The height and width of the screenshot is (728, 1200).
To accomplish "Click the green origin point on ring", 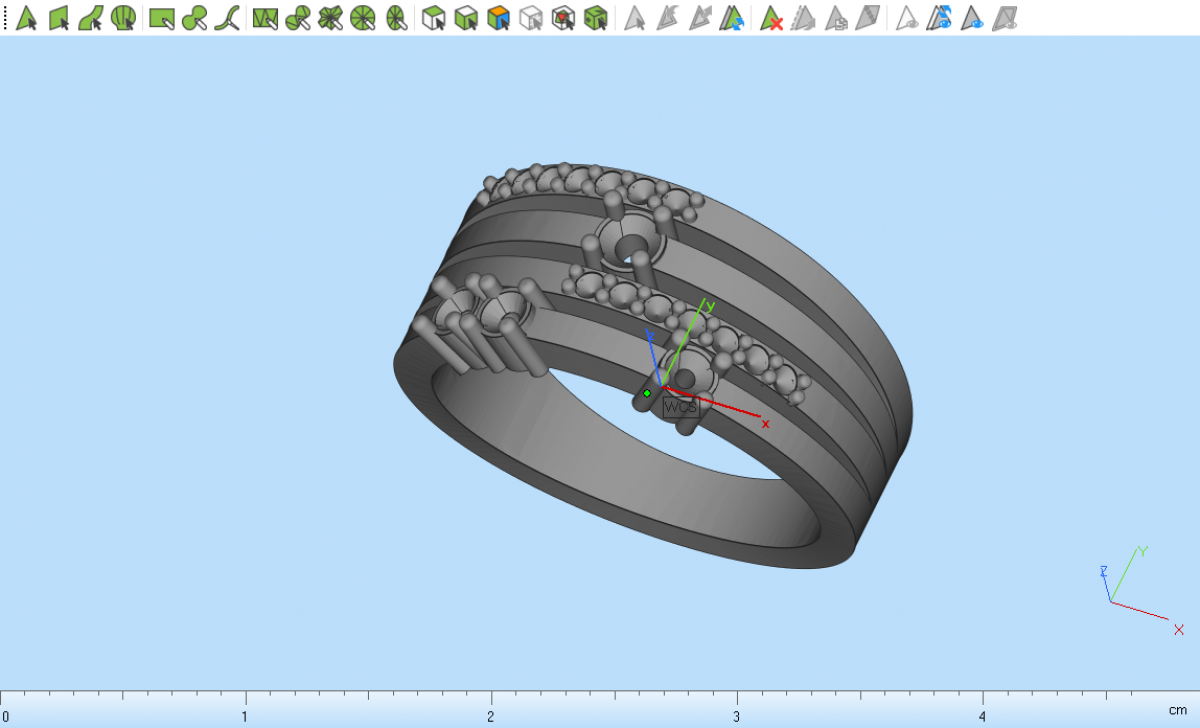I will click(x=647, y=393).
